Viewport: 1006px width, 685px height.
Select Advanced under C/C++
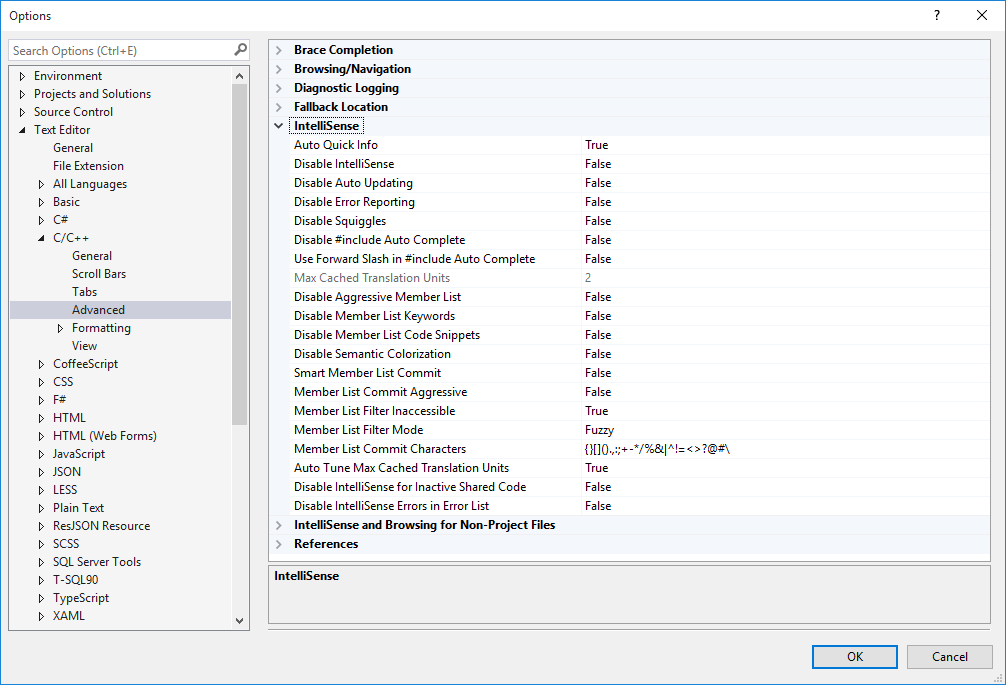coord(98,309)
